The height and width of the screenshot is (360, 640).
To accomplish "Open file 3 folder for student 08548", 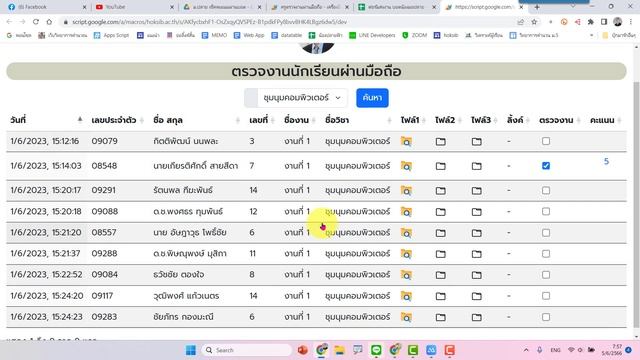I will pos(476,166).
